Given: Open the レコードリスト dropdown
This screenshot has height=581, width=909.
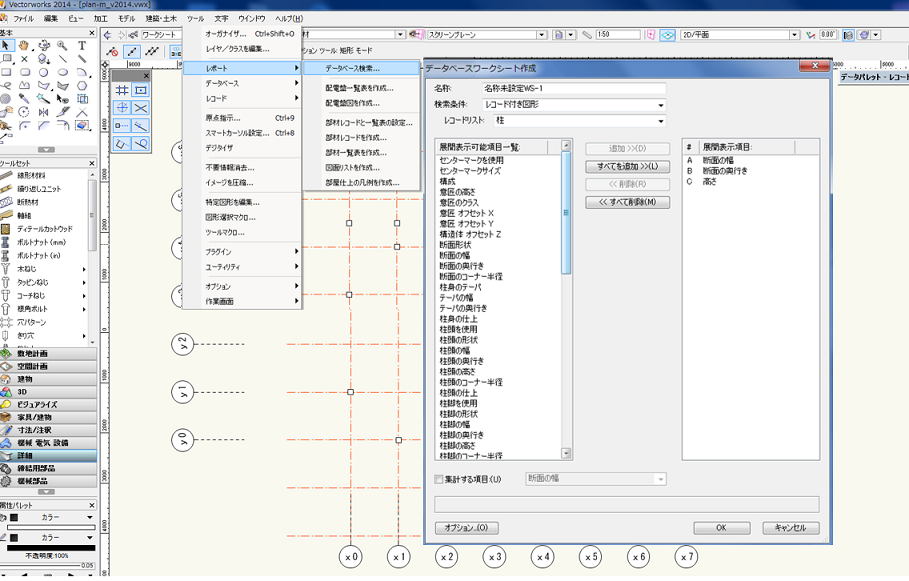Looking at the screenshot, I should click(x=661, y=121).
